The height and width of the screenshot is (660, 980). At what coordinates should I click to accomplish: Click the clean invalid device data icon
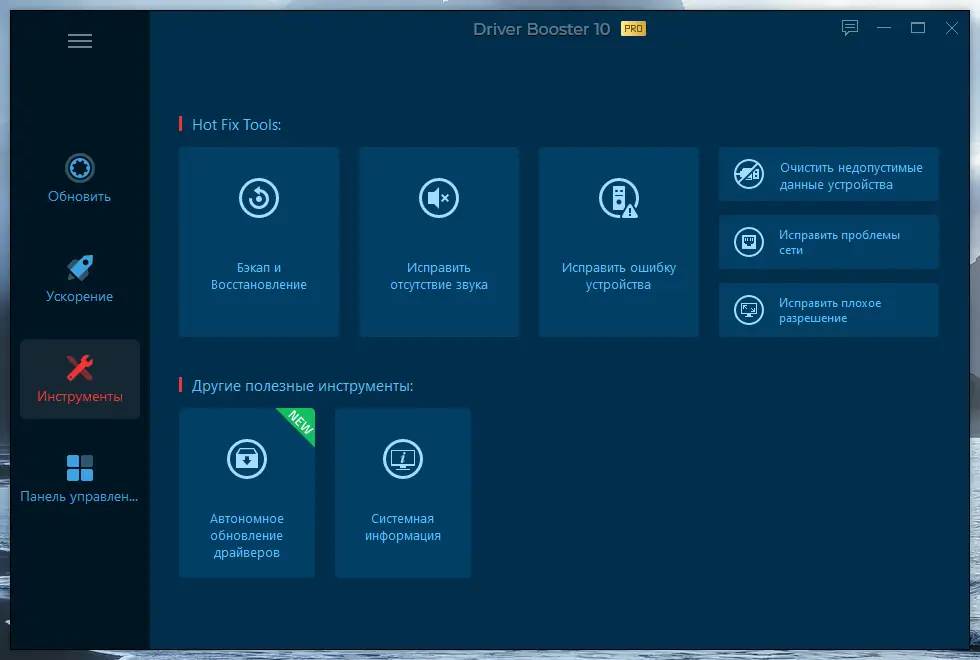[749, 174]
